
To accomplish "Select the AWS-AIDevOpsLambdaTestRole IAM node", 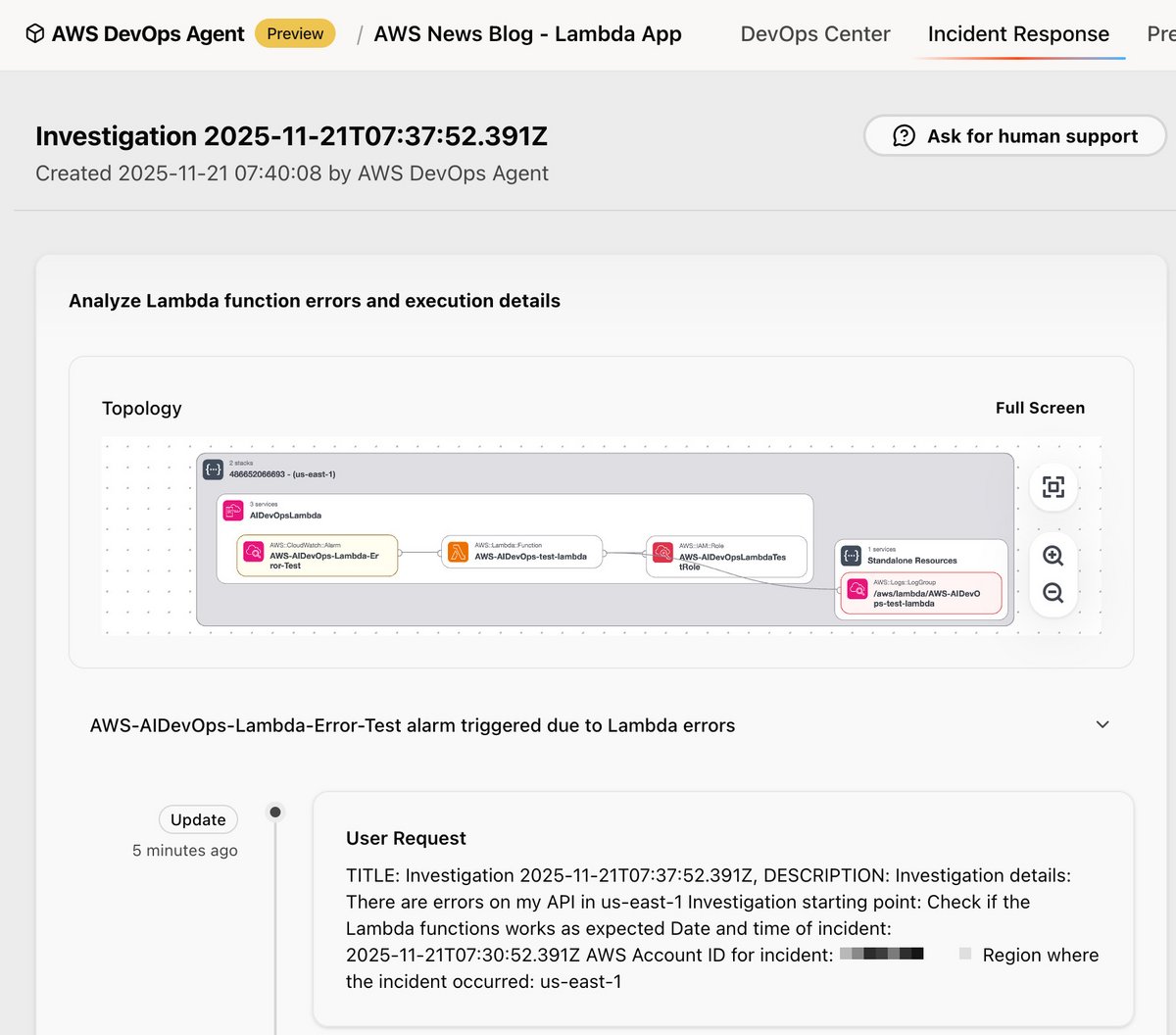I will coord(726,554).
